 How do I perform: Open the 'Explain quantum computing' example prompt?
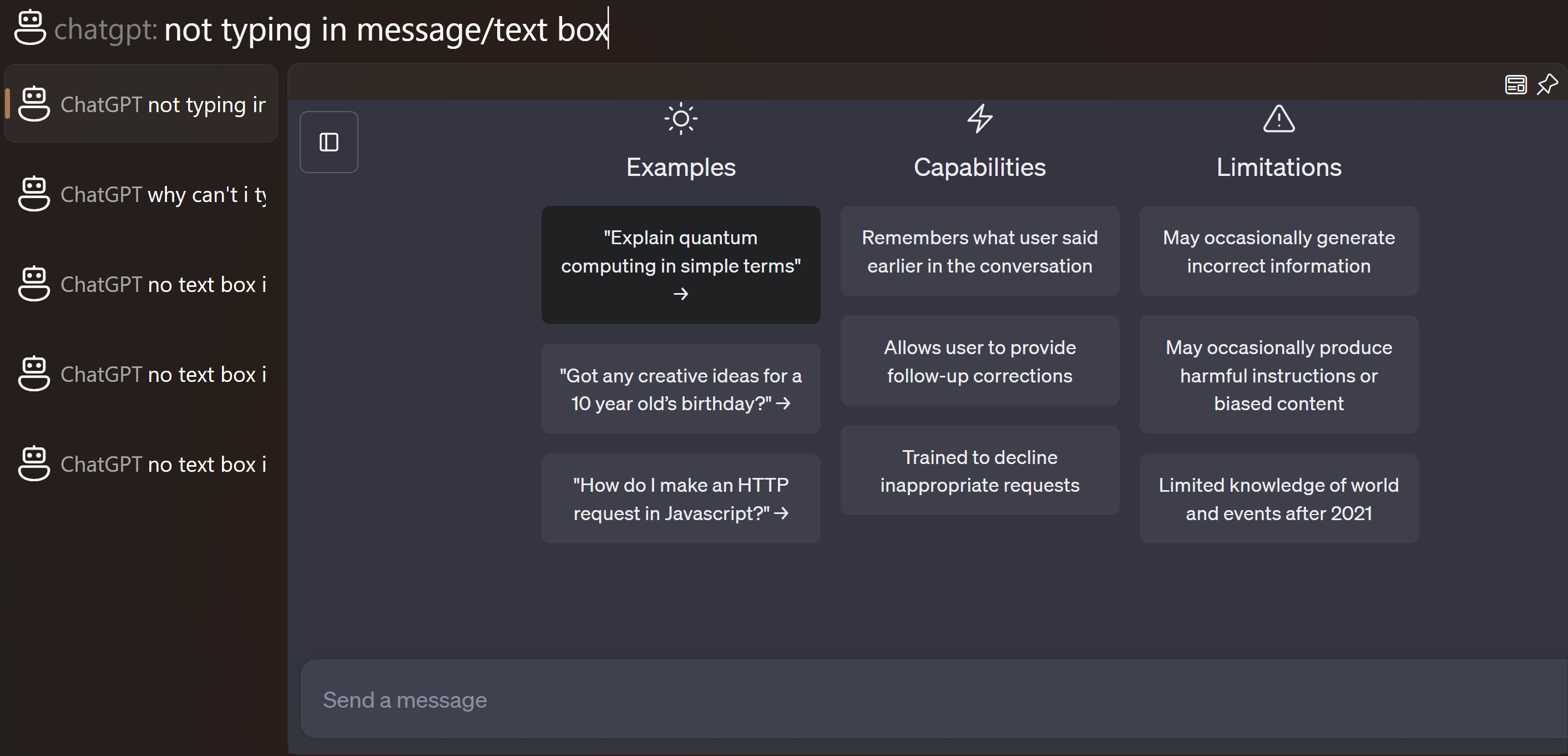(680, 266)
